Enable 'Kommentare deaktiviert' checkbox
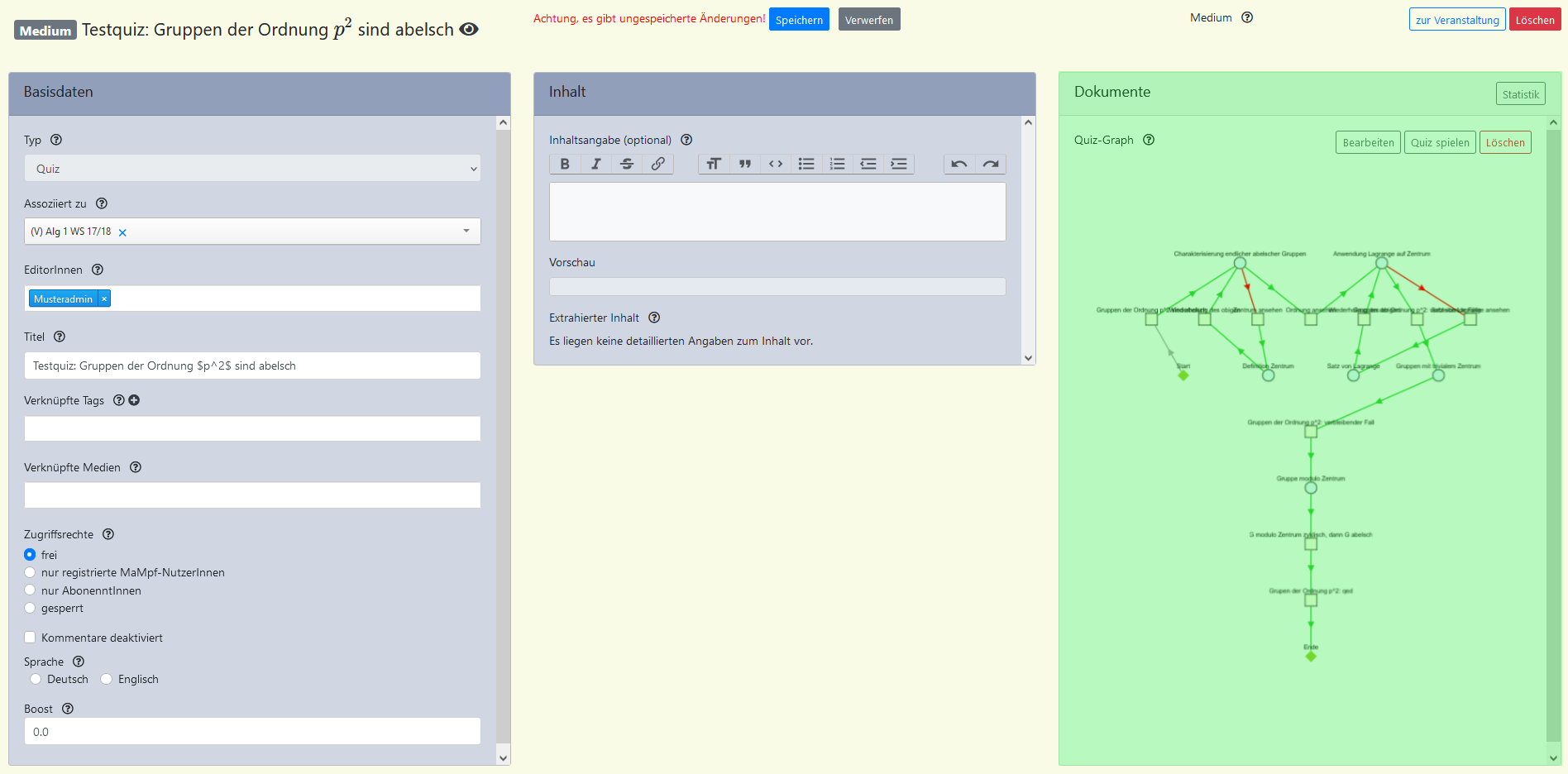Screen dimensions: 1568x774 31,638
